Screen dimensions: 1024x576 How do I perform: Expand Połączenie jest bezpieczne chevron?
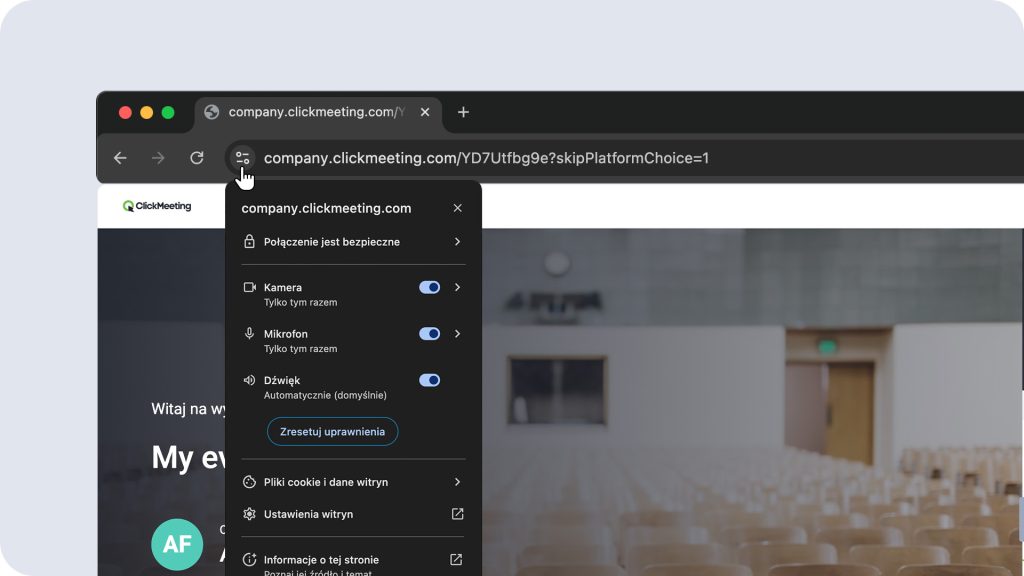[457, 242]
